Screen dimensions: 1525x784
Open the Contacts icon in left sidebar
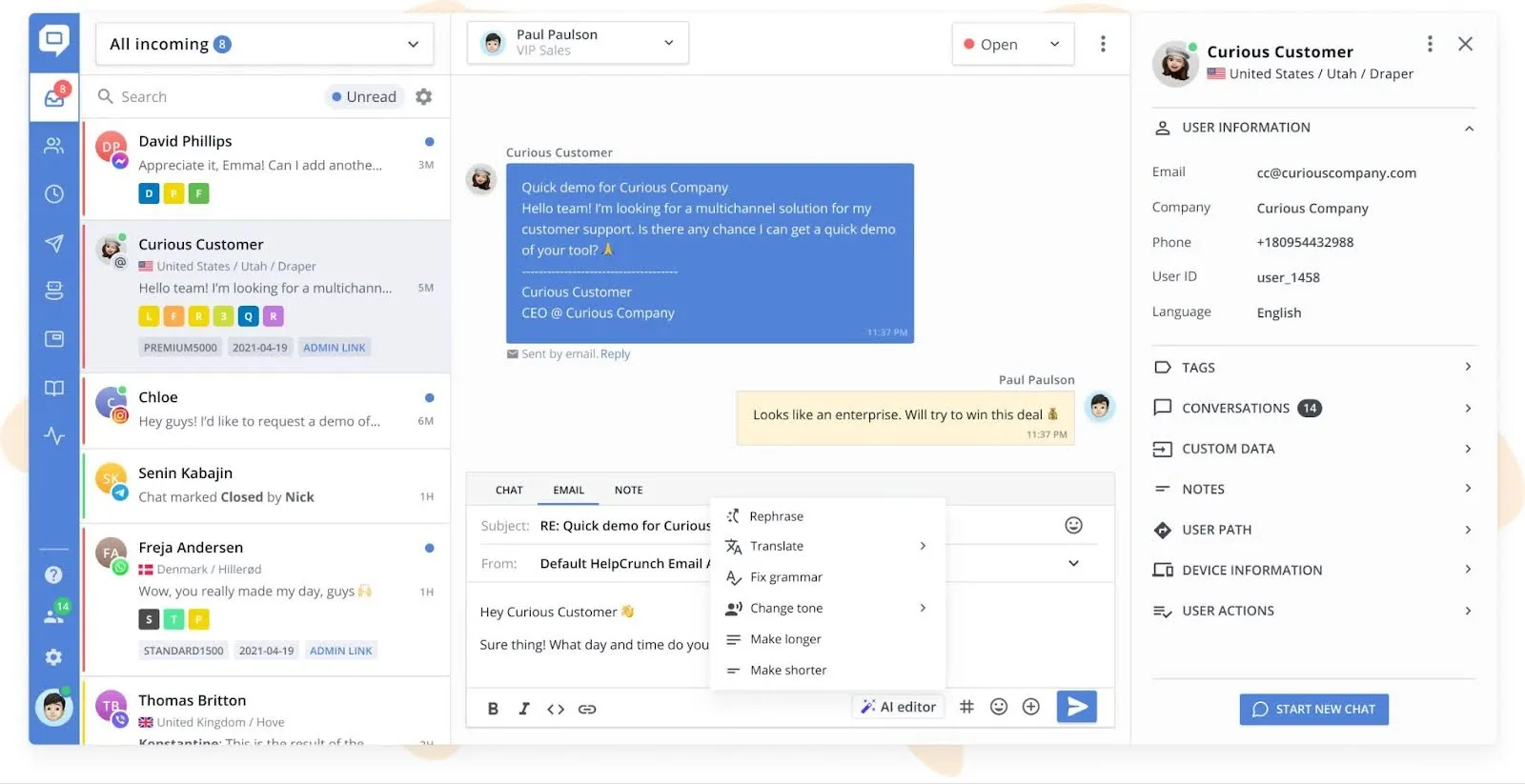click(54, 146)
